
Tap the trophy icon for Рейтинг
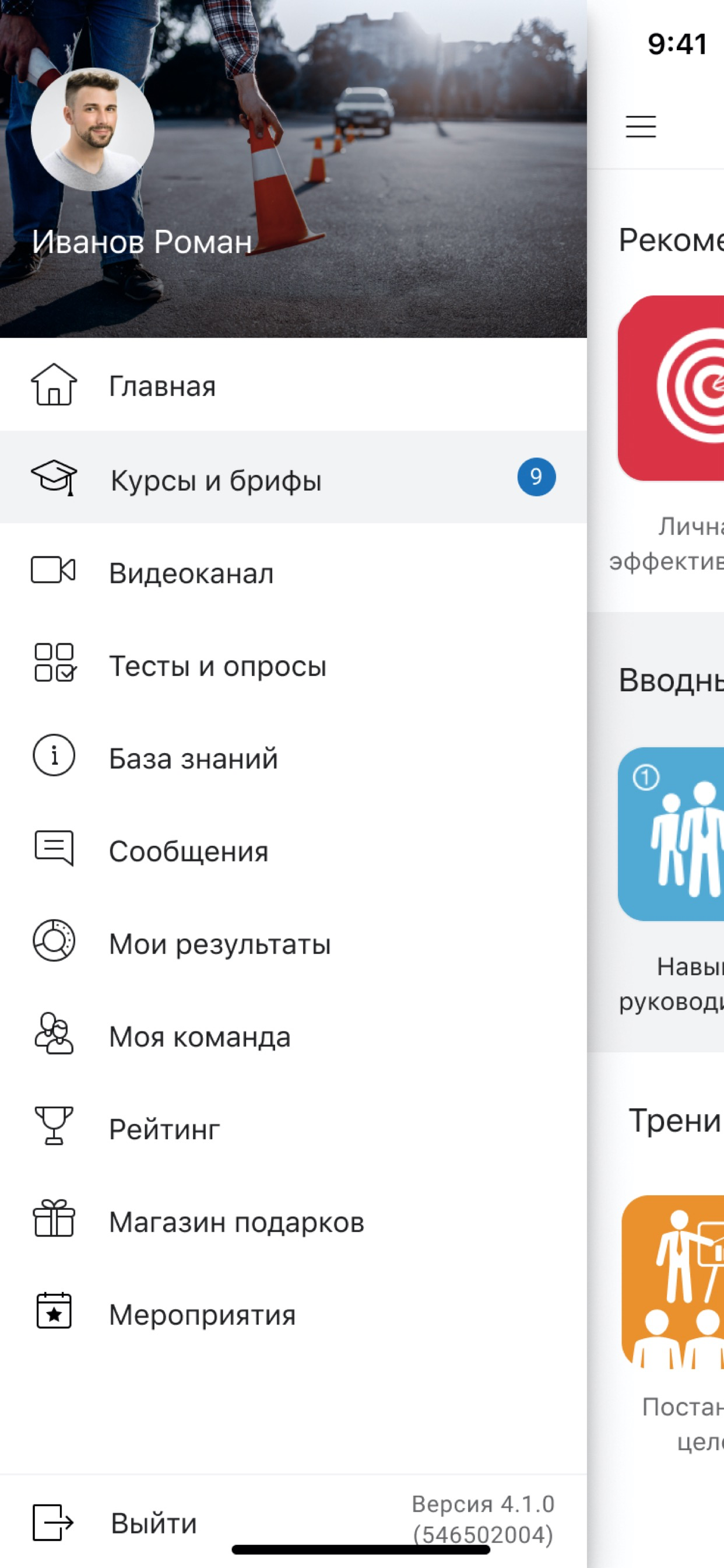(x=54, y=1126)
